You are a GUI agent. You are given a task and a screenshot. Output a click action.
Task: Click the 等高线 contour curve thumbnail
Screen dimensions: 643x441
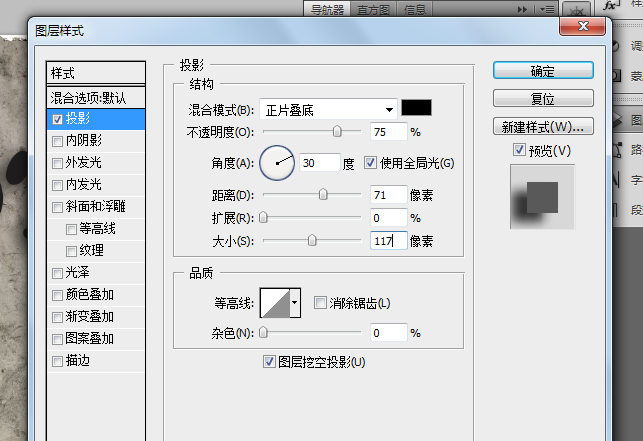(x=275, y=303)
